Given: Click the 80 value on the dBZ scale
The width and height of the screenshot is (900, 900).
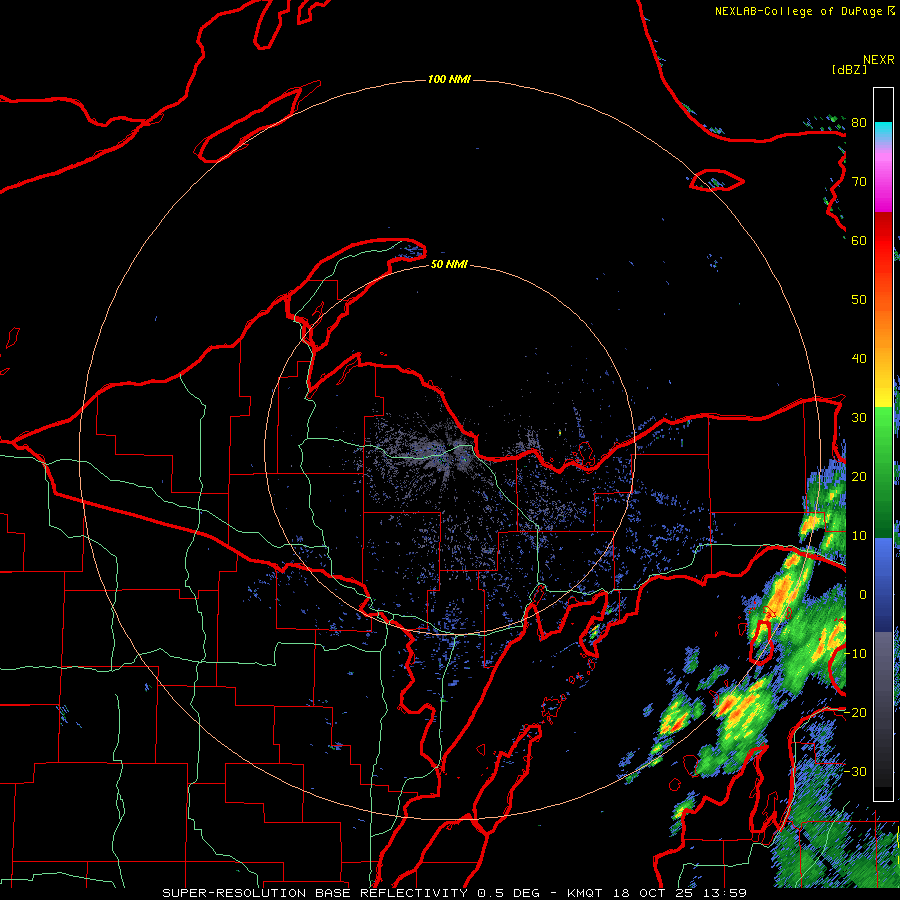Looking at the screenshot, I should [859, 123].
